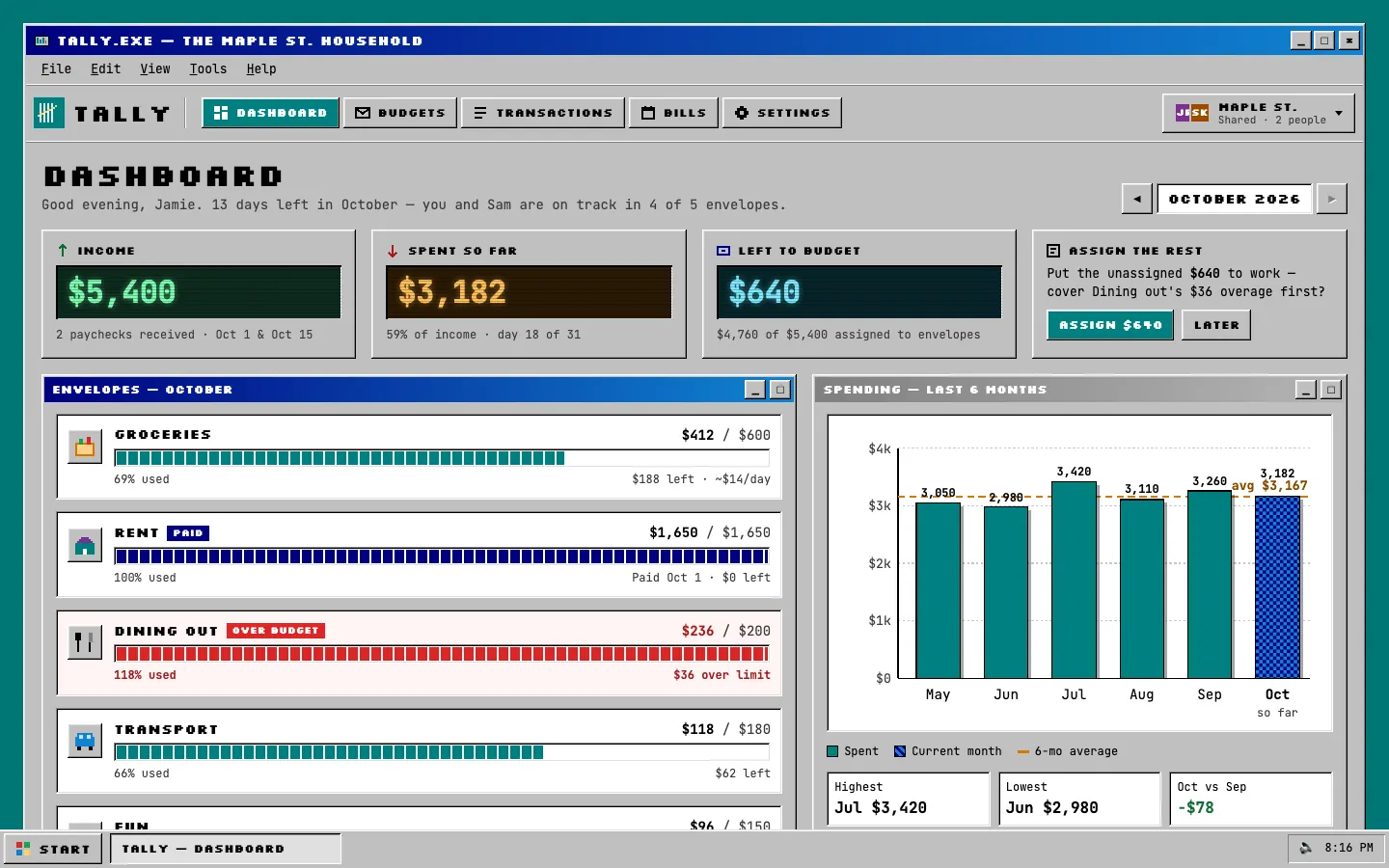Minimize the Envelopes — October panel
This screenshot has height=868, width=1389.
click(x=755, y=390)
